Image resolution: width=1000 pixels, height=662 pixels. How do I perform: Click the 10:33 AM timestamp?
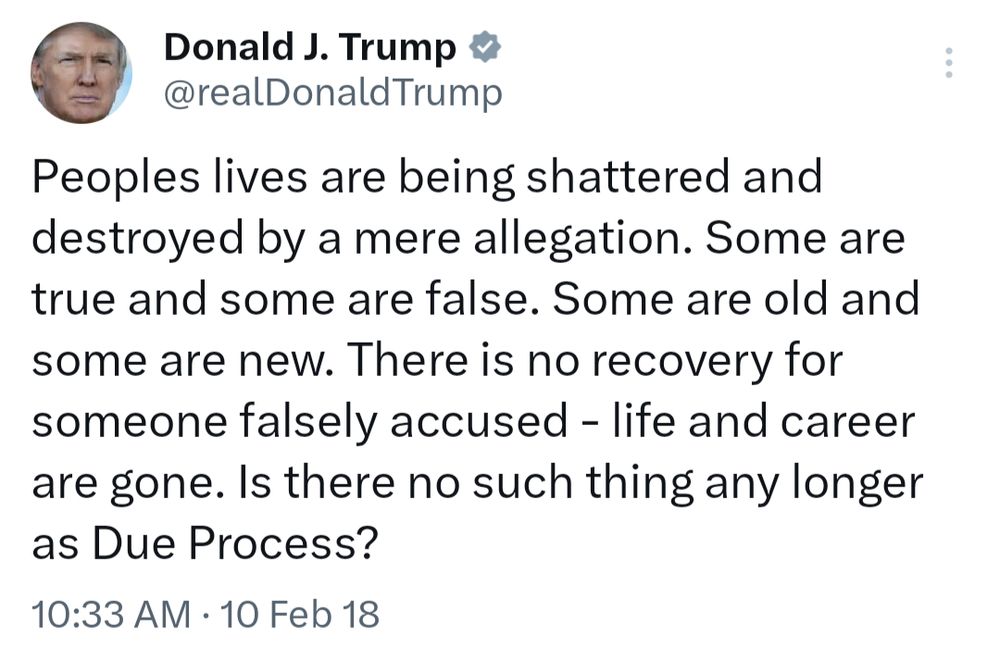coord(112,614)
